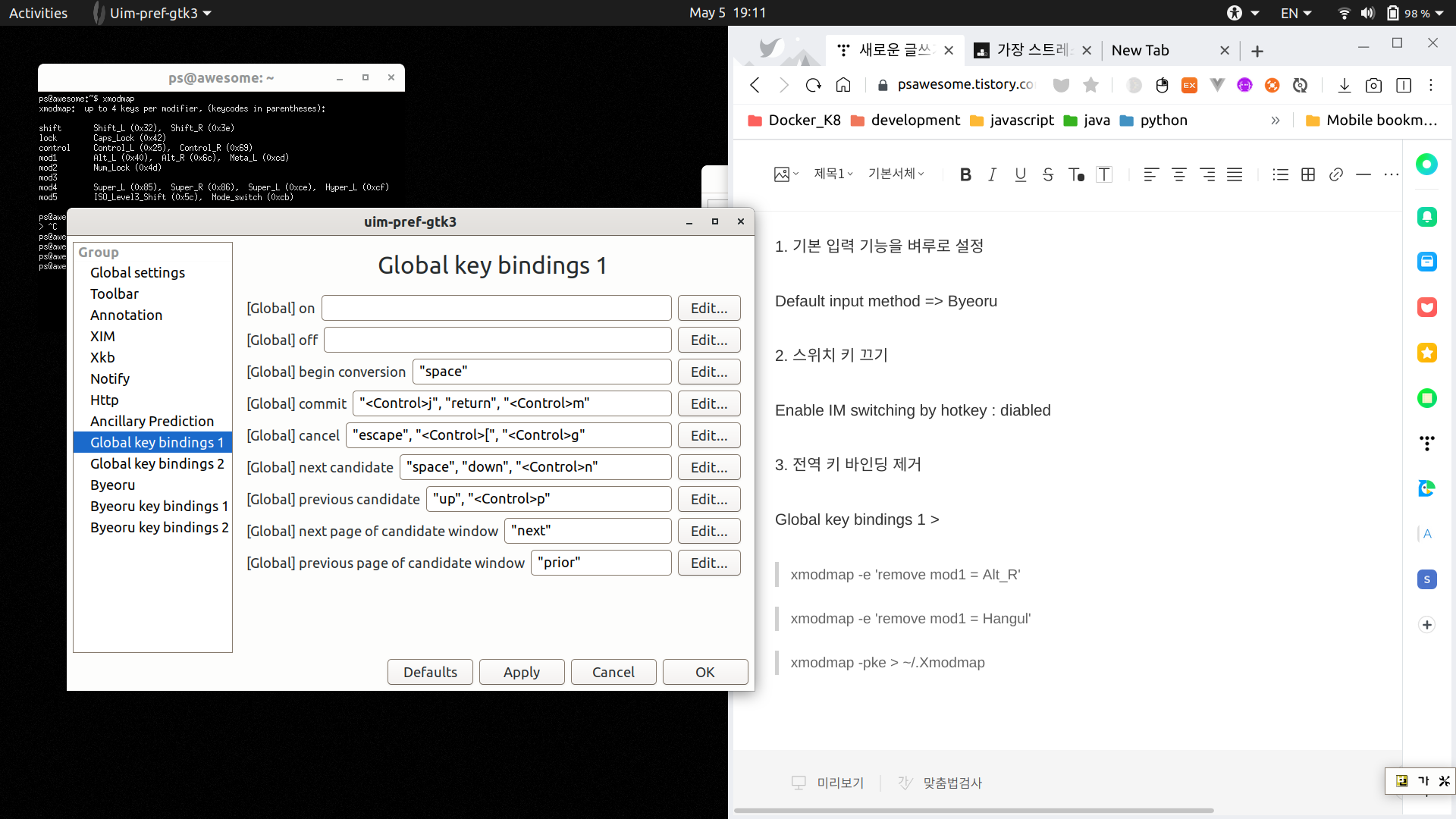Toggle underline formatting
The height and width of the screenshot is (819, 1456).
[x=1020, y=174]
